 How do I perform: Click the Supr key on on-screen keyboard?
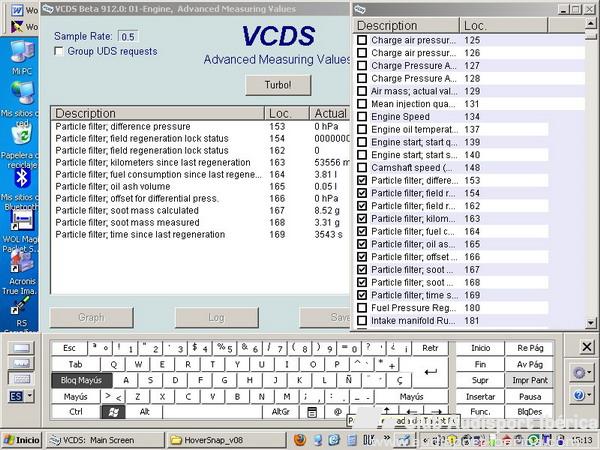(x=480, y=380)
